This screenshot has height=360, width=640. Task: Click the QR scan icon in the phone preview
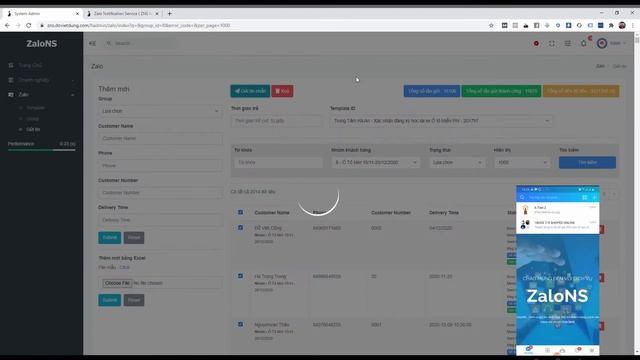(584, 198)
